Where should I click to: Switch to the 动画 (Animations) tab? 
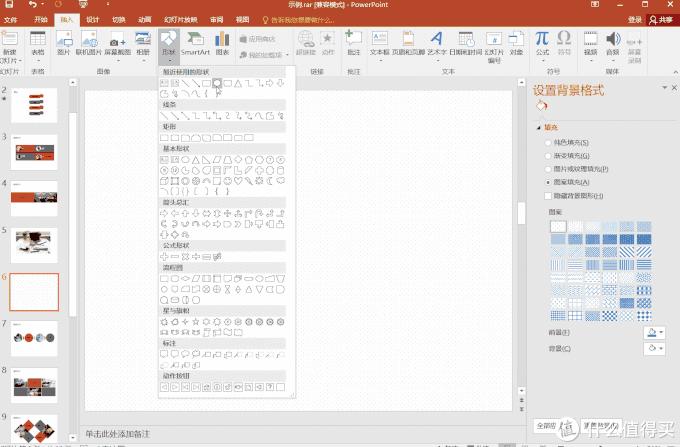144,20
